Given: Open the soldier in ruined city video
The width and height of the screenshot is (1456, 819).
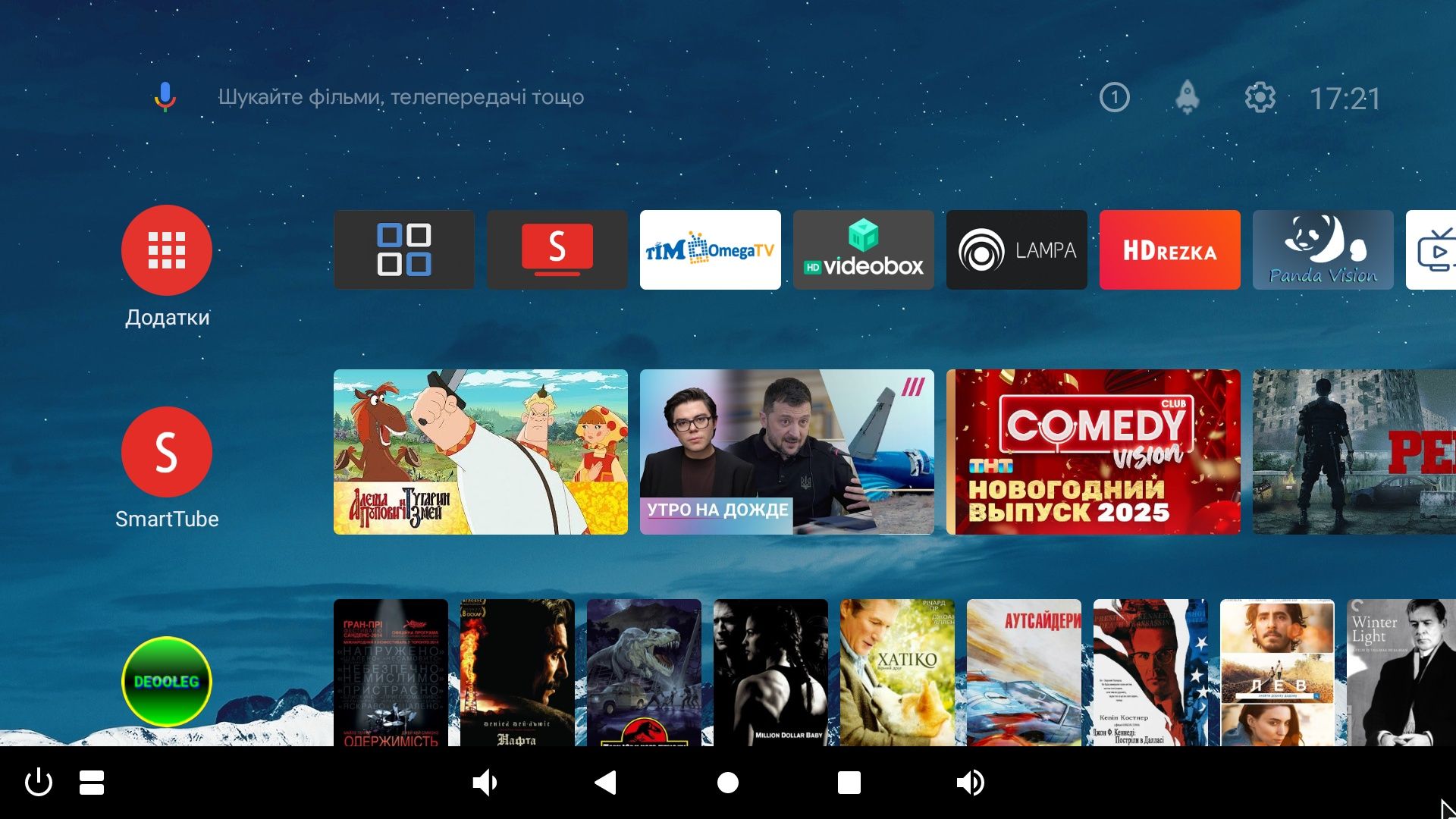Looking at the screenshot, I should (x=1354, y=452).
